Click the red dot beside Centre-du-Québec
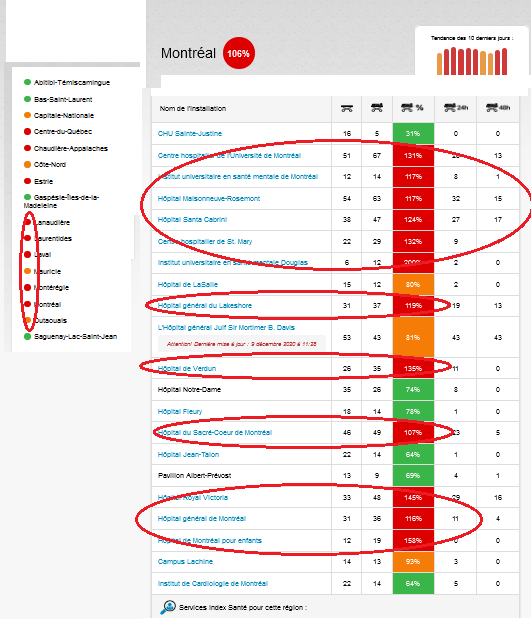The image size is (531, 619). (x=27, y=131)
